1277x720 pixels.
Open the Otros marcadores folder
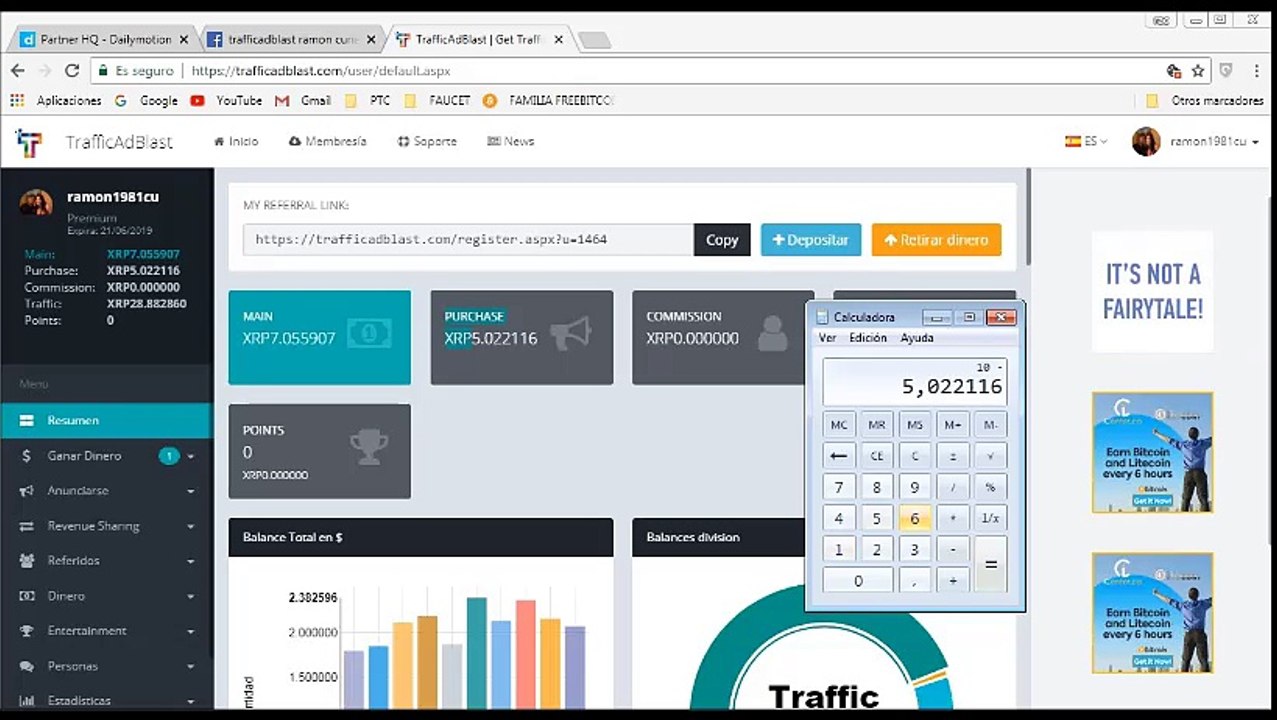pyautogui.click(x=1205, y=100)
